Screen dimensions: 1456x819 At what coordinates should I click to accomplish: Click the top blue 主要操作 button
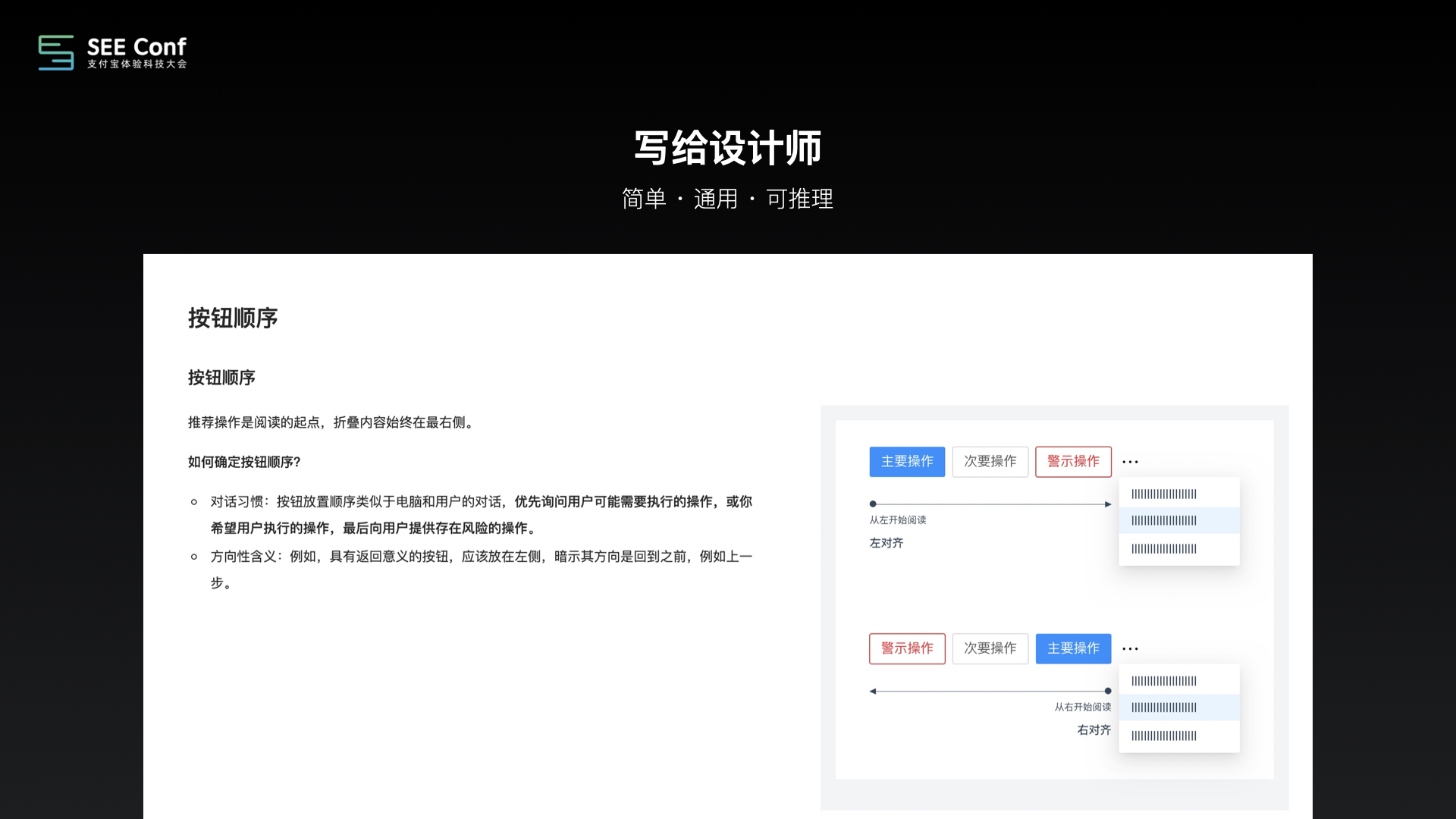[907, 461]
